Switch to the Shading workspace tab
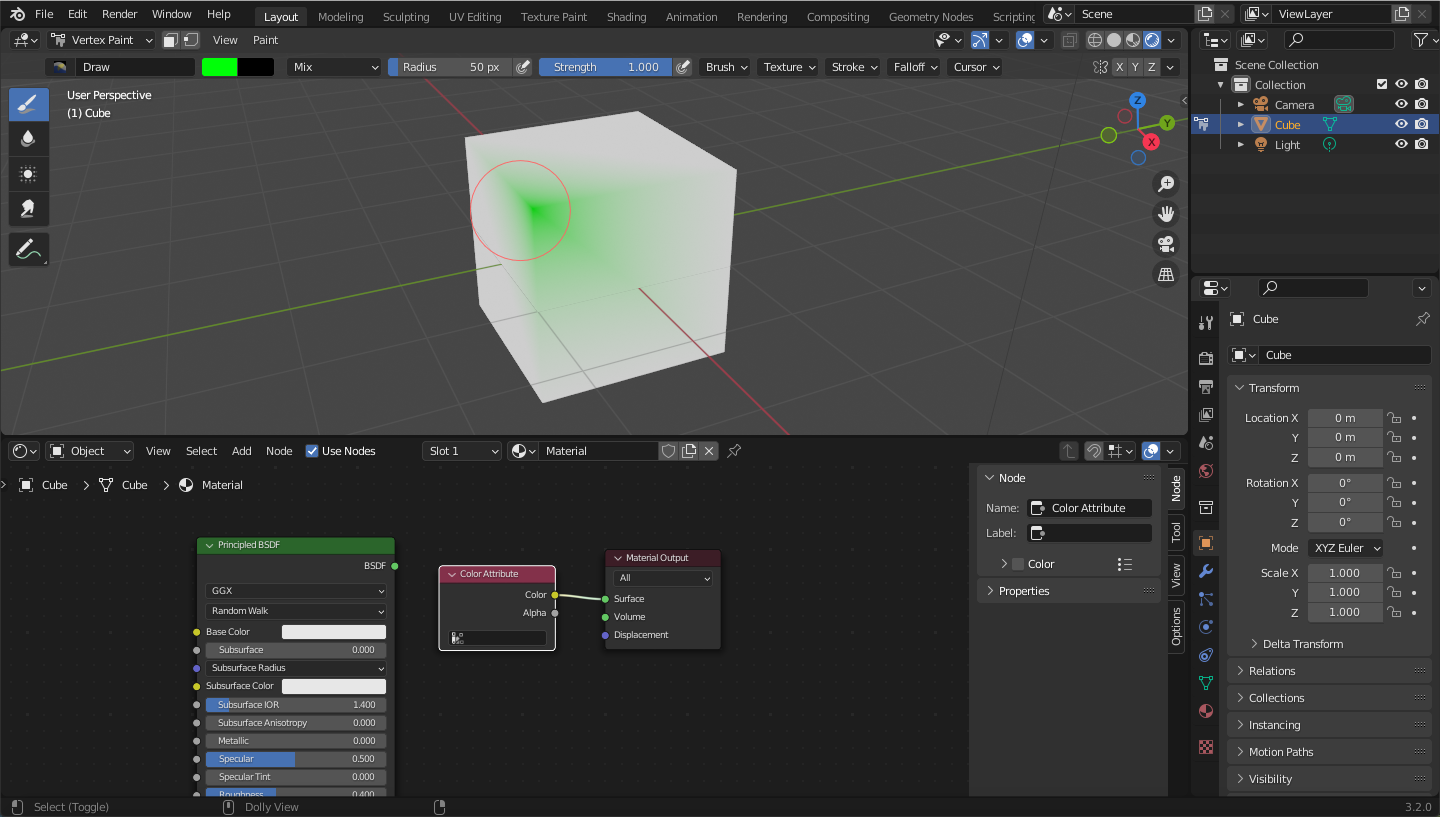 [626, 17]
